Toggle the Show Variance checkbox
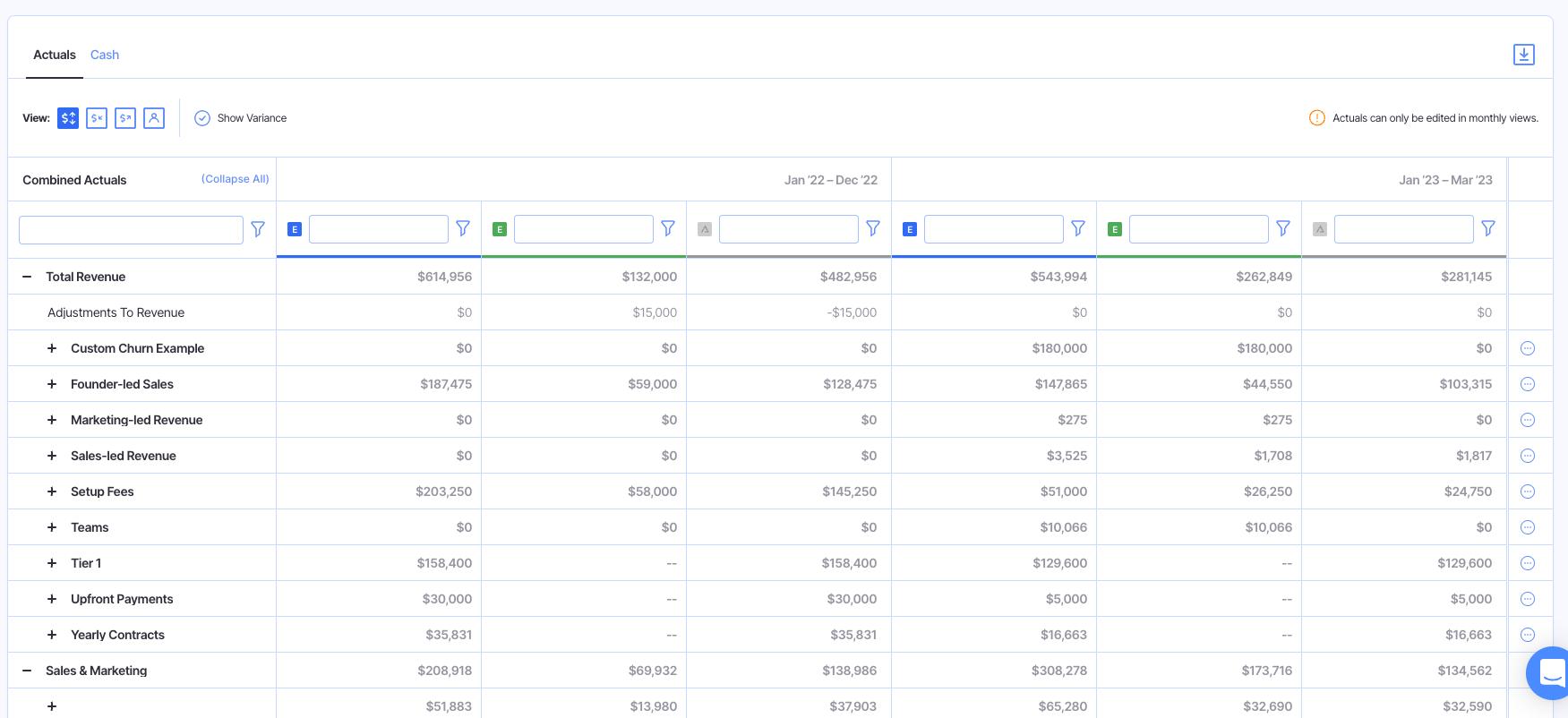Viewport: 1568px width, 718px height. pos(202,118)
